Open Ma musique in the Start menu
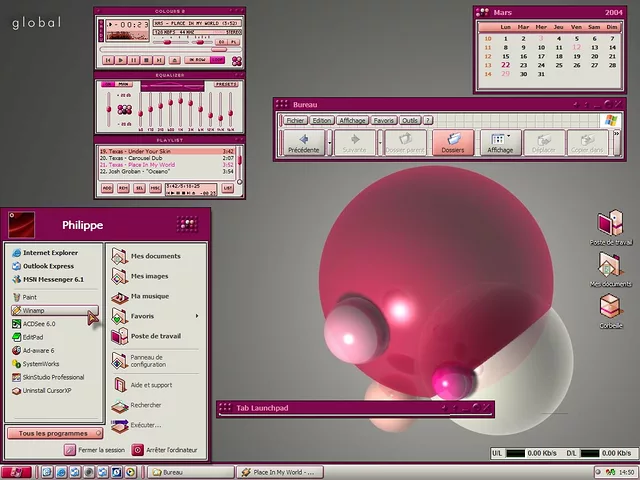This screenshot has height=480, width=640. [149, 296]
